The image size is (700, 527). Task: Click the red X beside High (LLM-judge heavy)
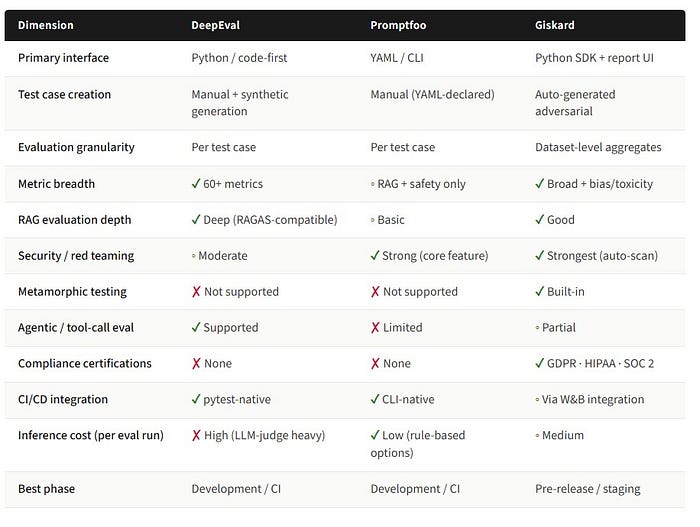click(196, 435)
